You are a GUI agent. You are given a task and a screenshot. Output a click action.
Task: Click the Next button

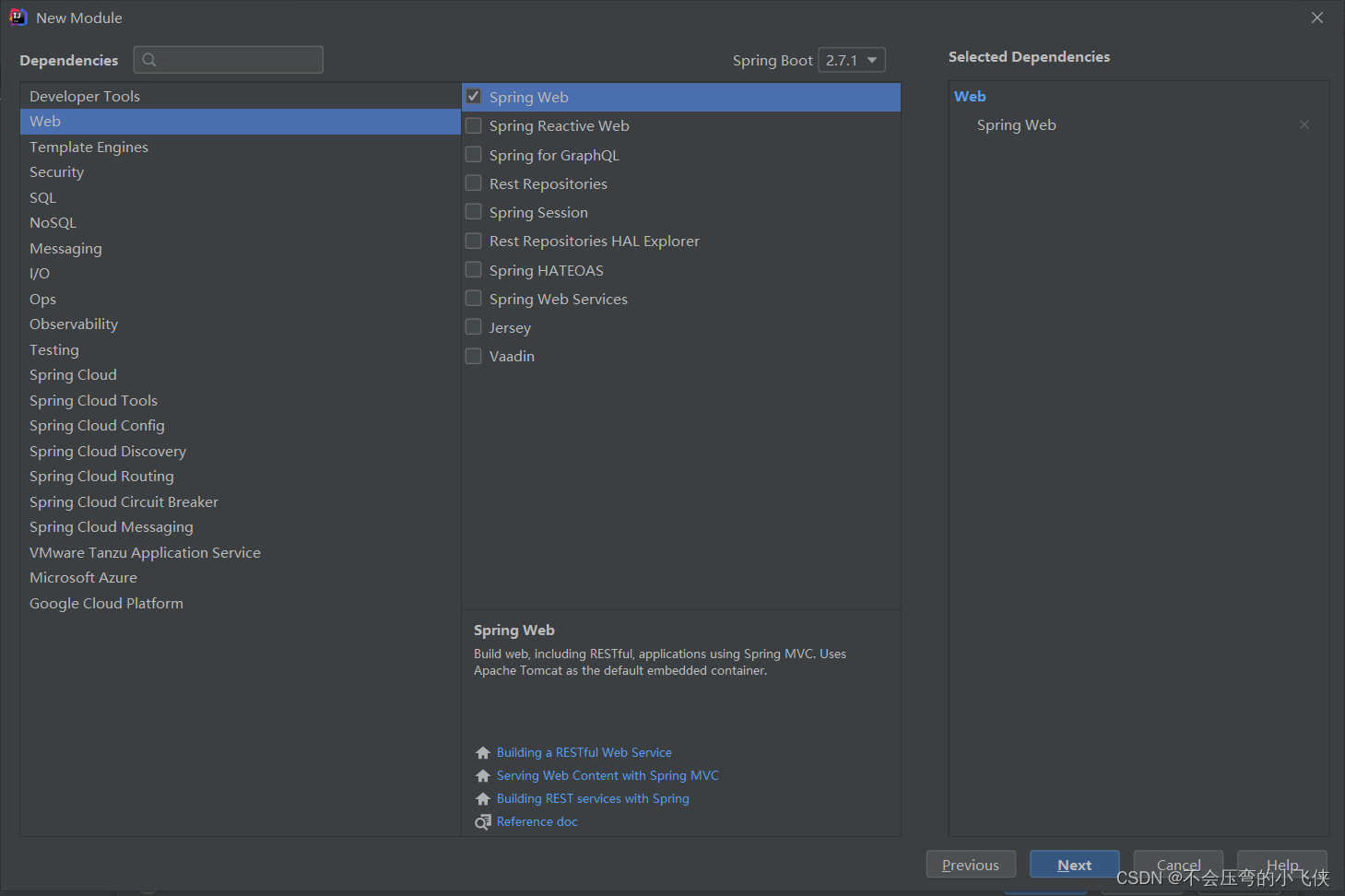pyautogui.click(x=1075, y=865)
